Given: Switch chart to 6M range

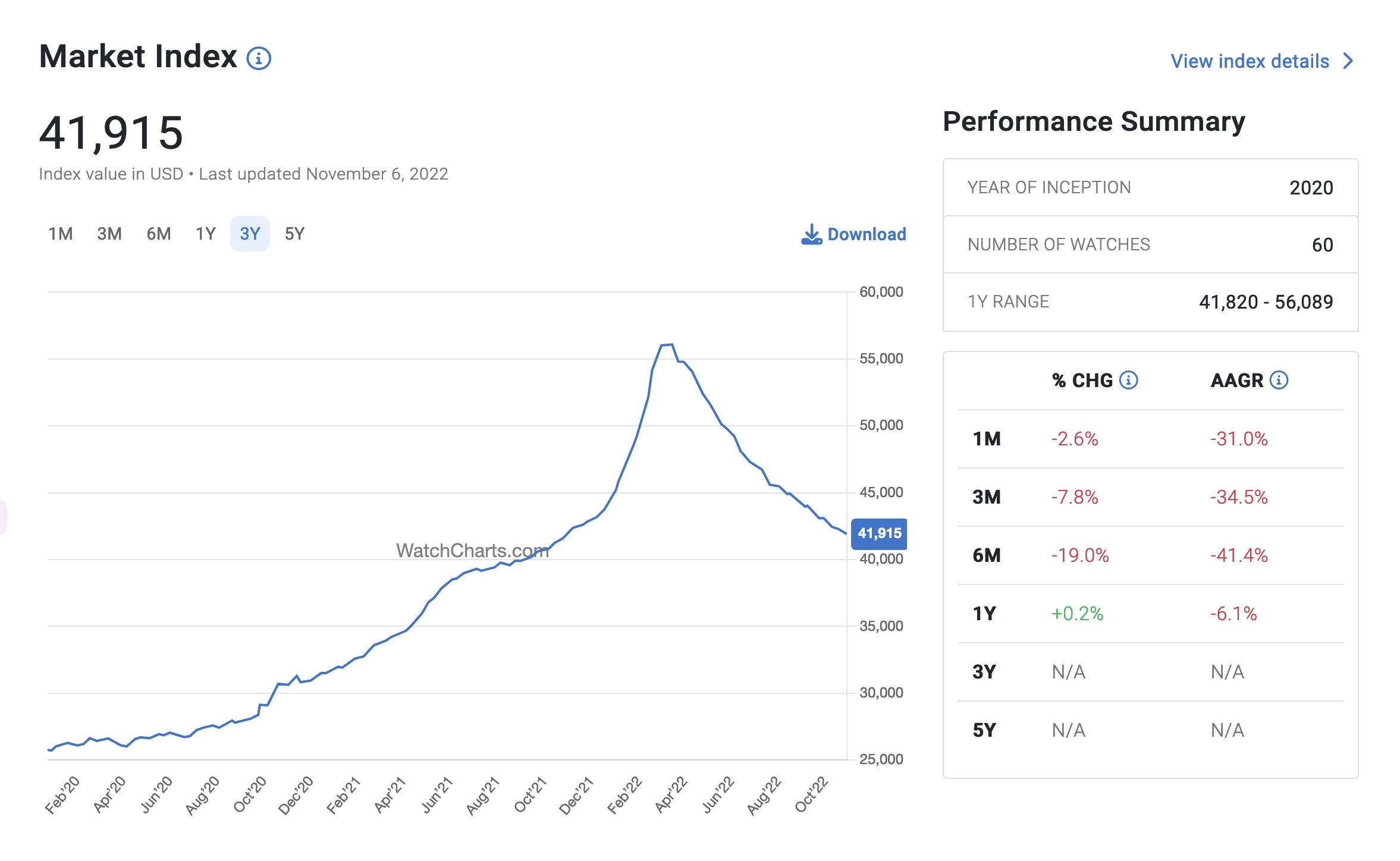Looking at the screenshot, I should [x=159, y=234].
